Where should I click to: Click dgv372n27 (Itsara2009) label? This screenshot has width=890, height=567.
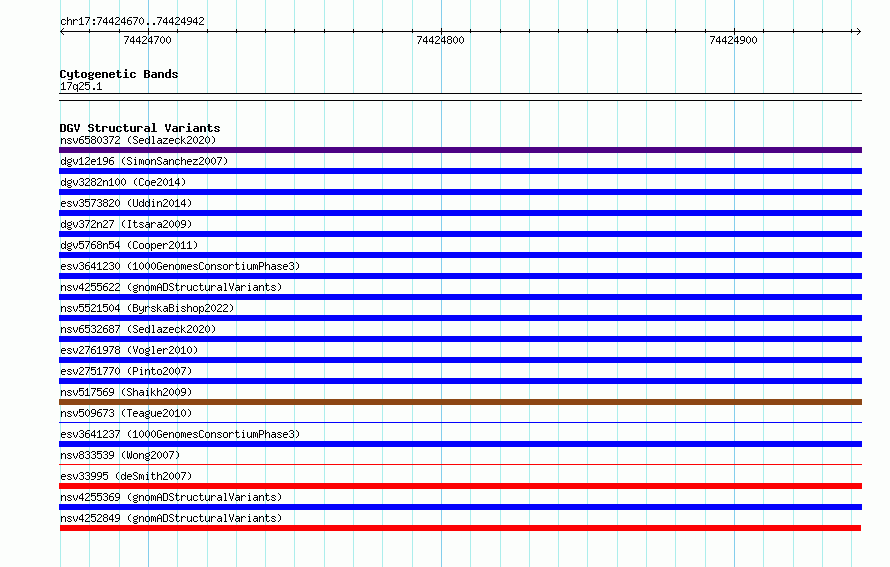(x=126, y=224)
